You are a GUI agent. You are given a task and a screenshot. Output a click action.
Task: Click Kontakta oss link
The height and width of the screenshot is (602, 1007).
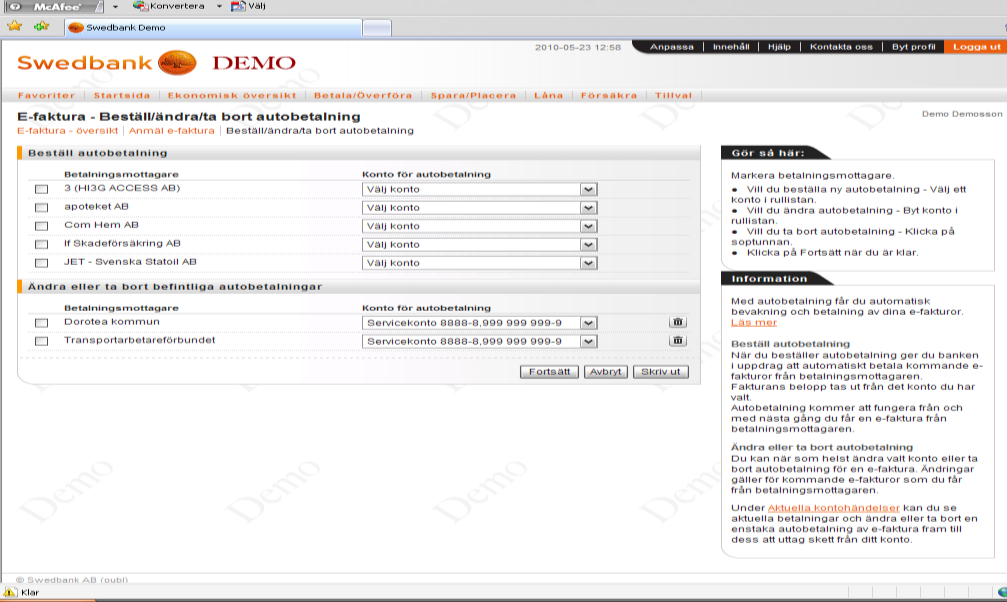(x=841, y=47)
